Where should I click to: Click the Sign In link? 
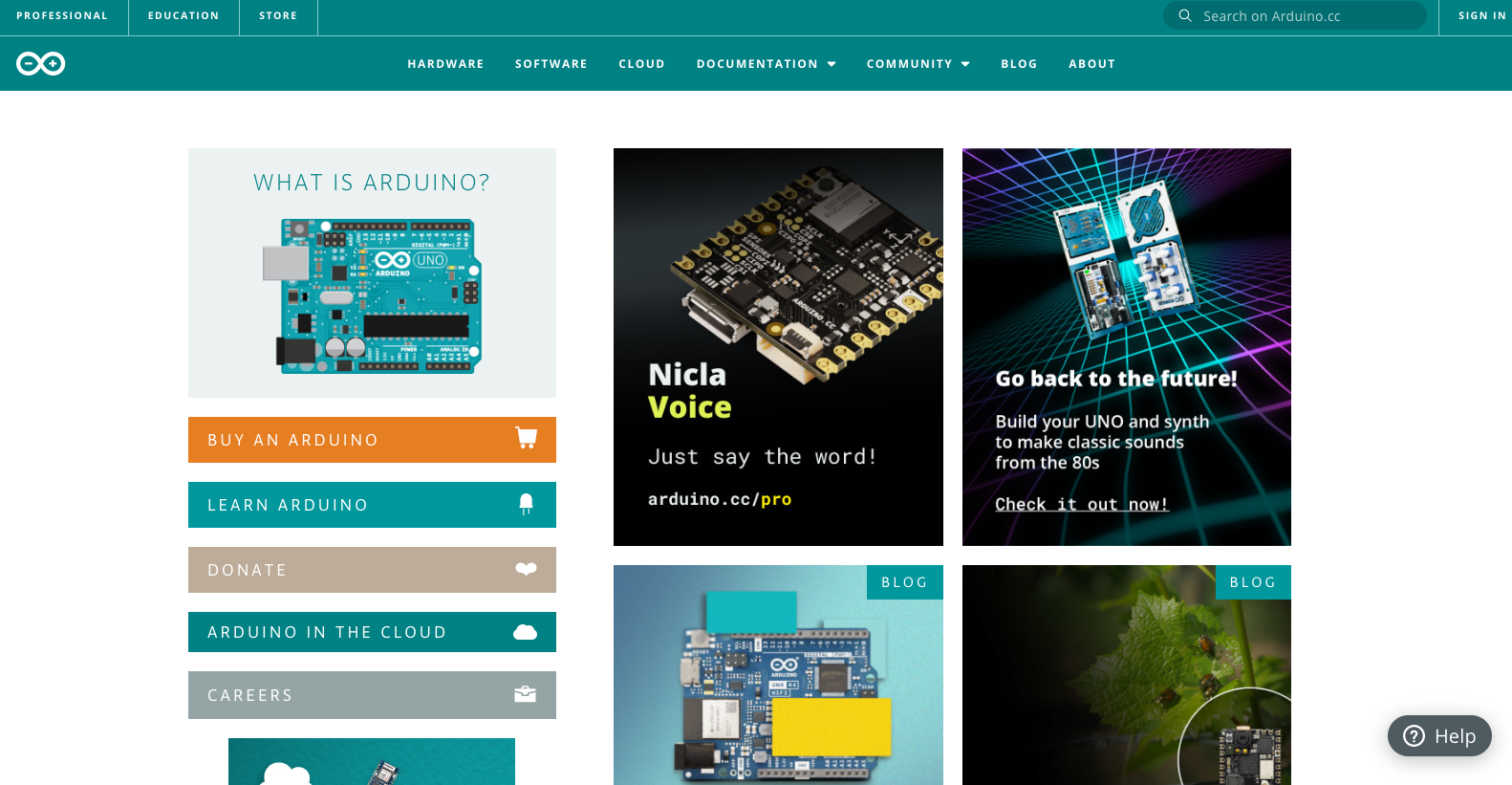pos(1481,16)
